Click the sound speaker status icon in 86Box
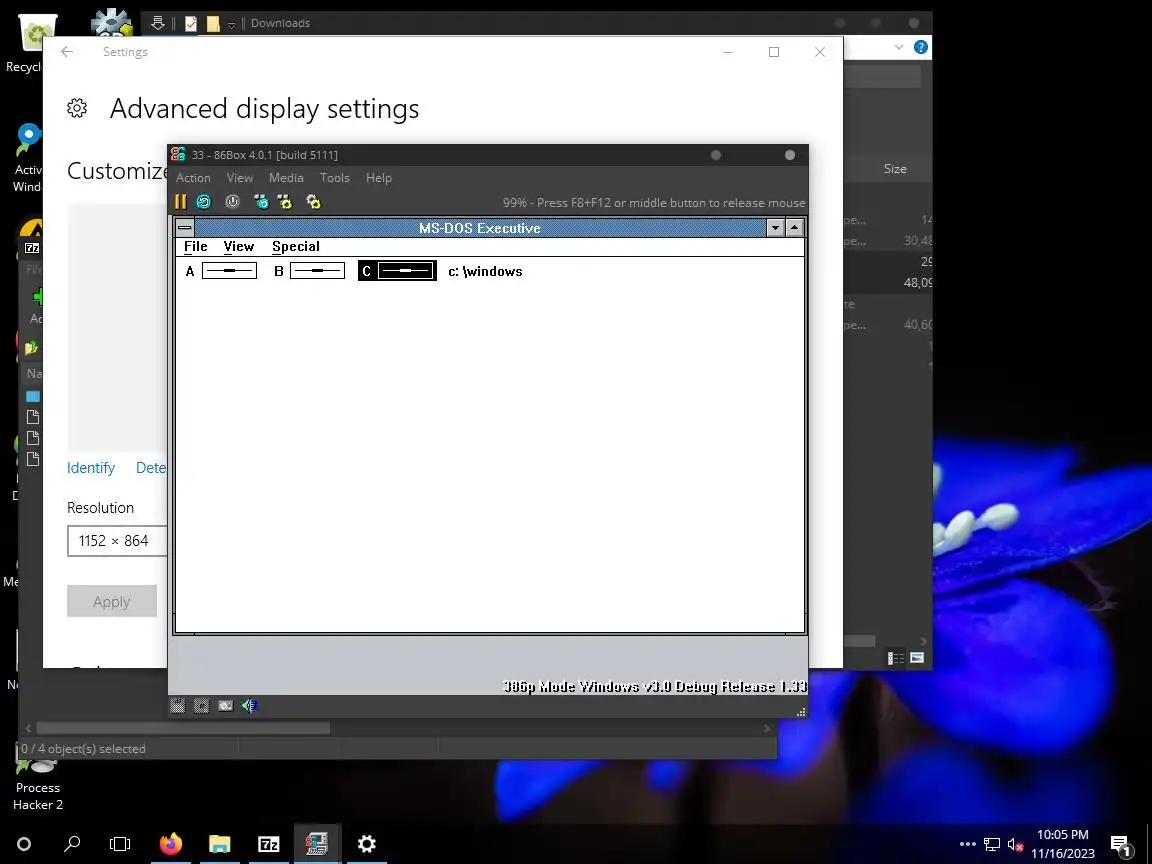Image resolution: width=1152 pixels, height=864 pixels. pos(250,706)
